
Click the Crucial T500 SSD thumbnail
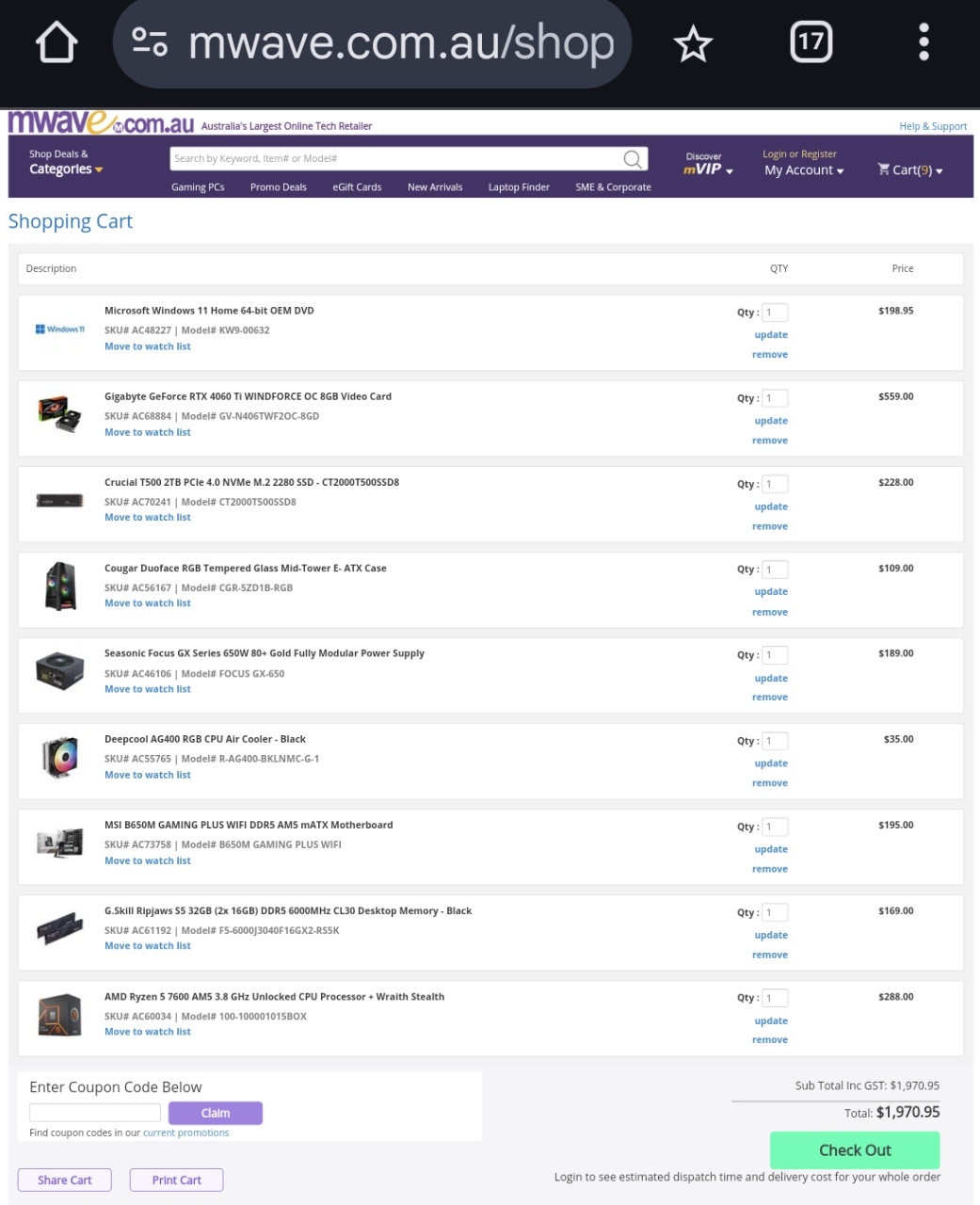[x=60, y=501]
